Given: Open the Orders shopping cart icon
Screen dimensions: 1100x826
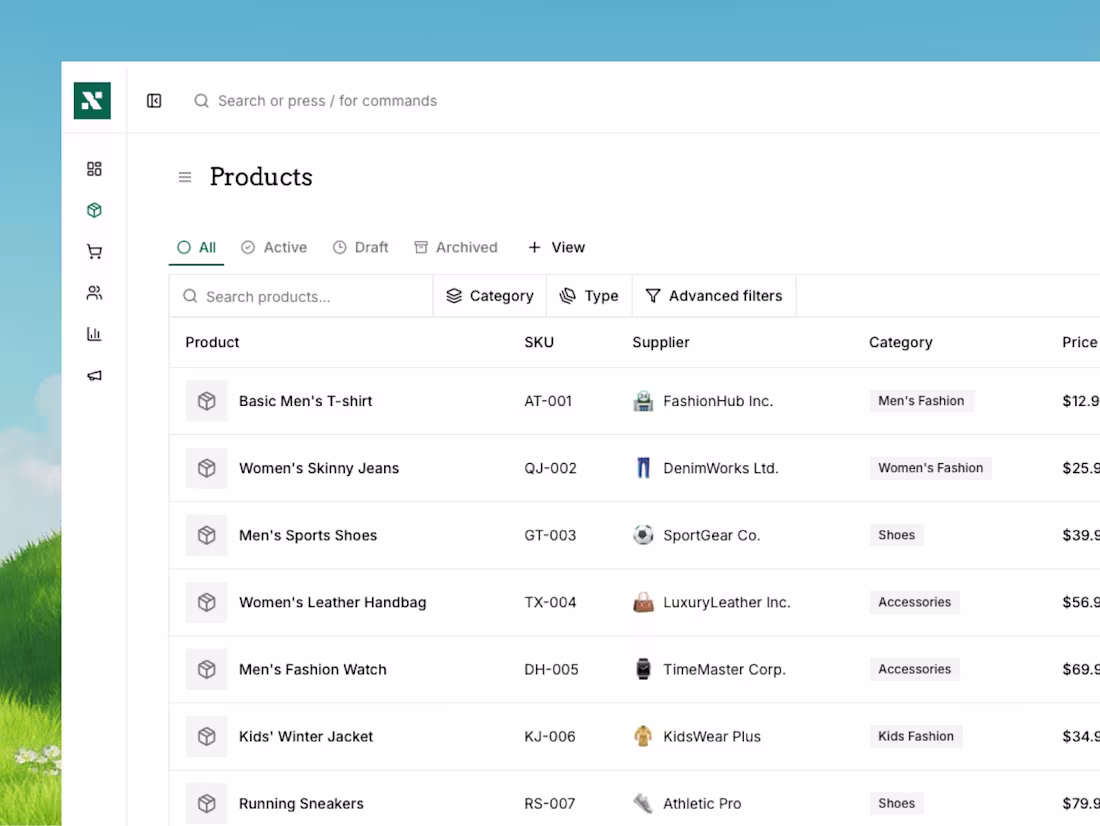Looking at the screenshot, I should [93, 251].
